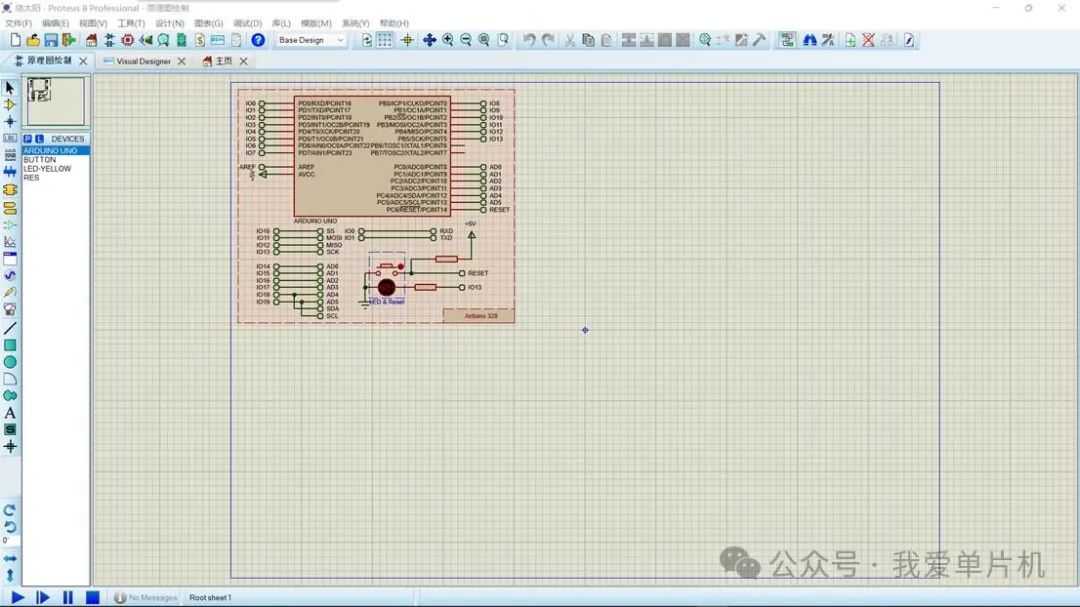The image size is (1080, 607).
Task: Click the Property Assignment Tool icon
Action: click(828, 40)
